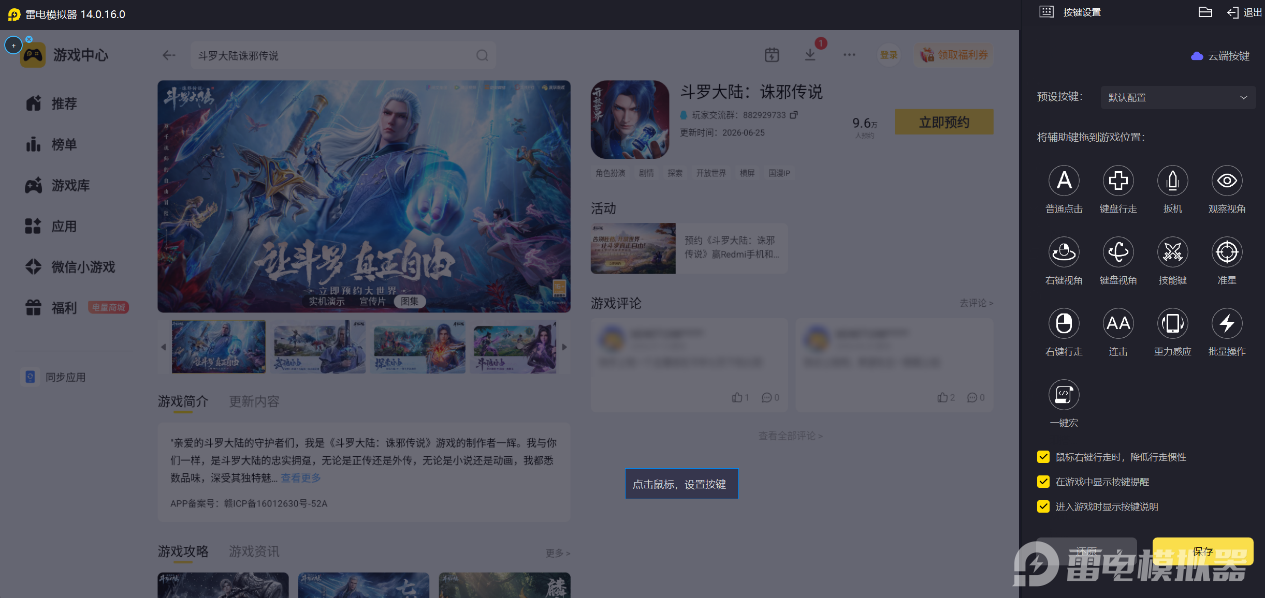Screen dimensions: 1265x598
Task: Select the 一键宏 macro script icon
Action: 1064,394
